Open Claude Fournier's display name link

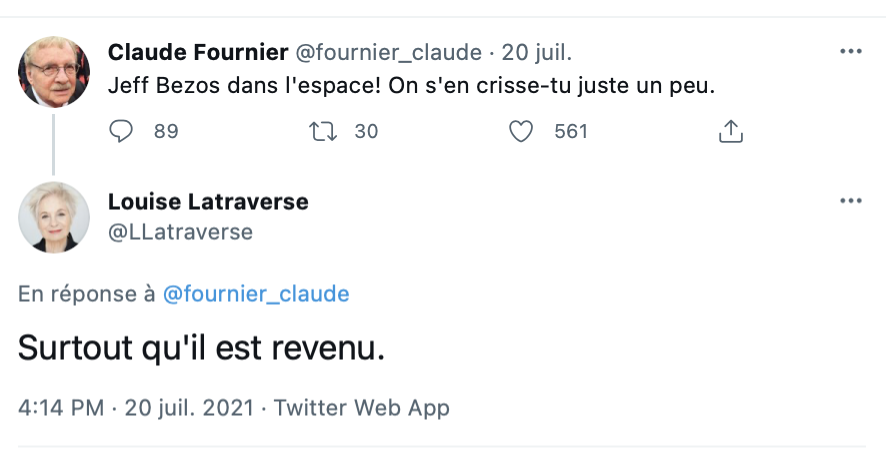(198, 52)
